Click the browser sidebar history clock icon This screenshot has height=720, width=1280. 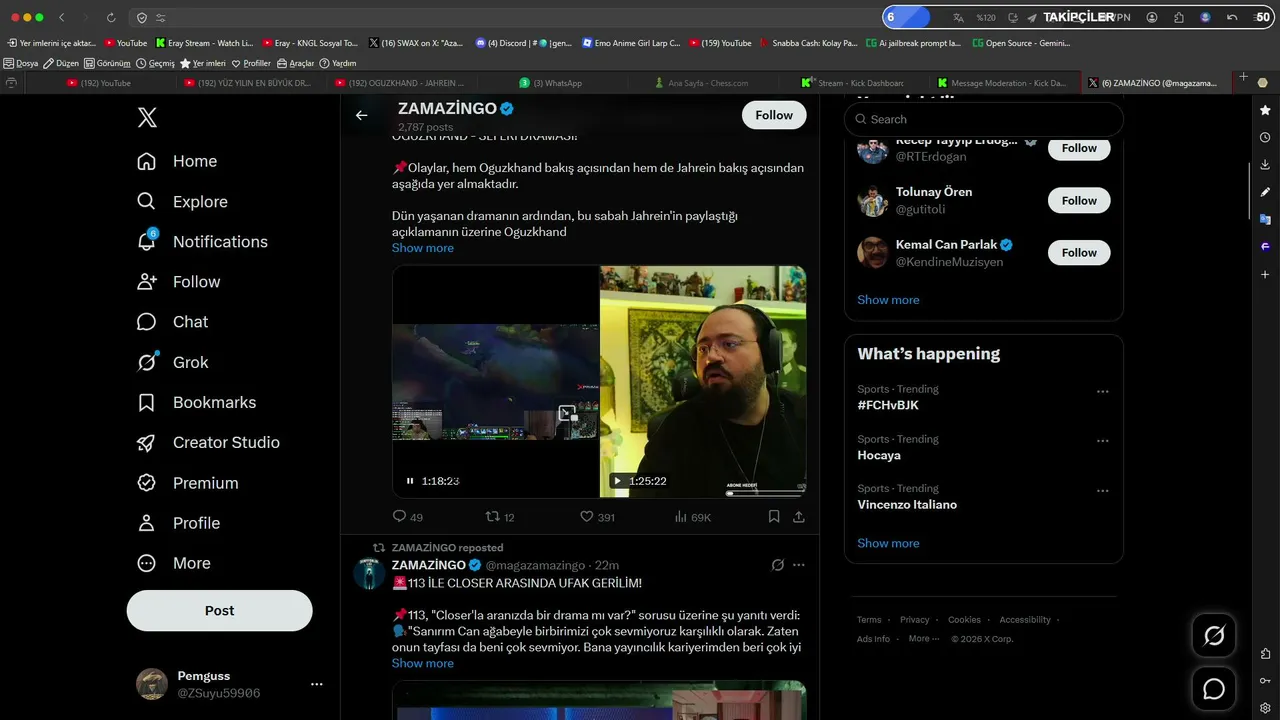click(1265, 137)
